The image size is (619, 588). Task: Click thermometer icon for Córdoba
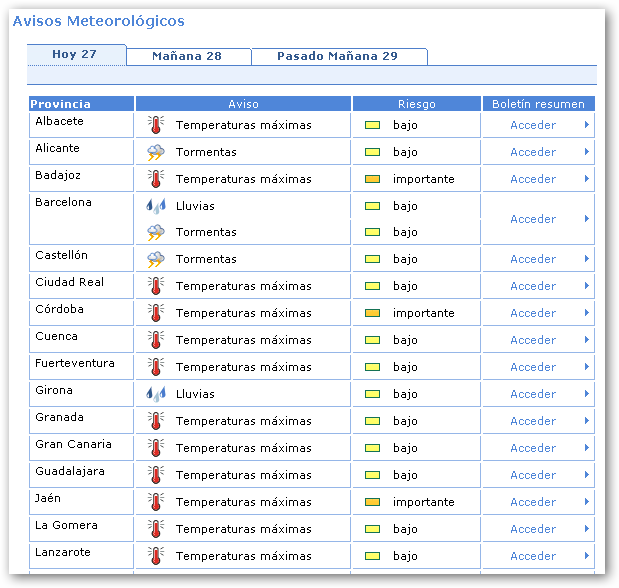pos(155,313)
